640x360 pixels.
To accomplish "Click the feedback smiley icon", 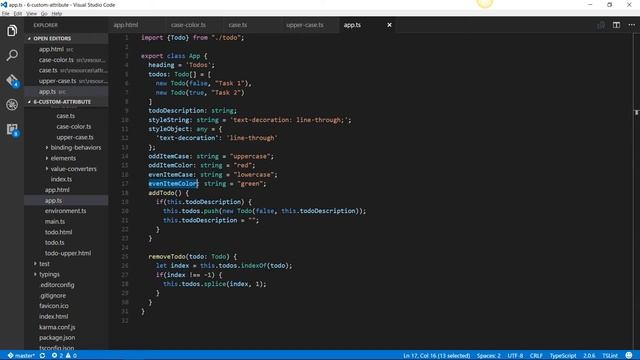I will [629, 356].
